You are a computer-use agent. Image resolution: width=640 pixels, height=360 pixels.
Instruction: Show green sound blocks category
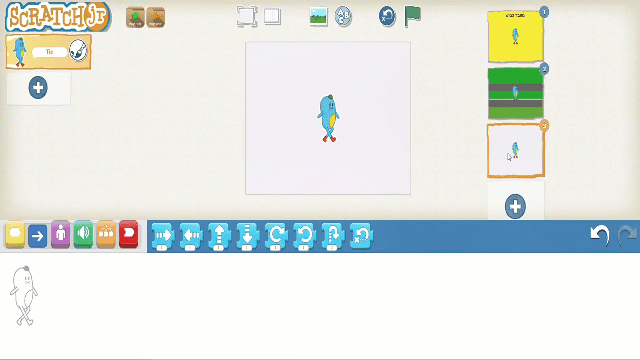83,234
